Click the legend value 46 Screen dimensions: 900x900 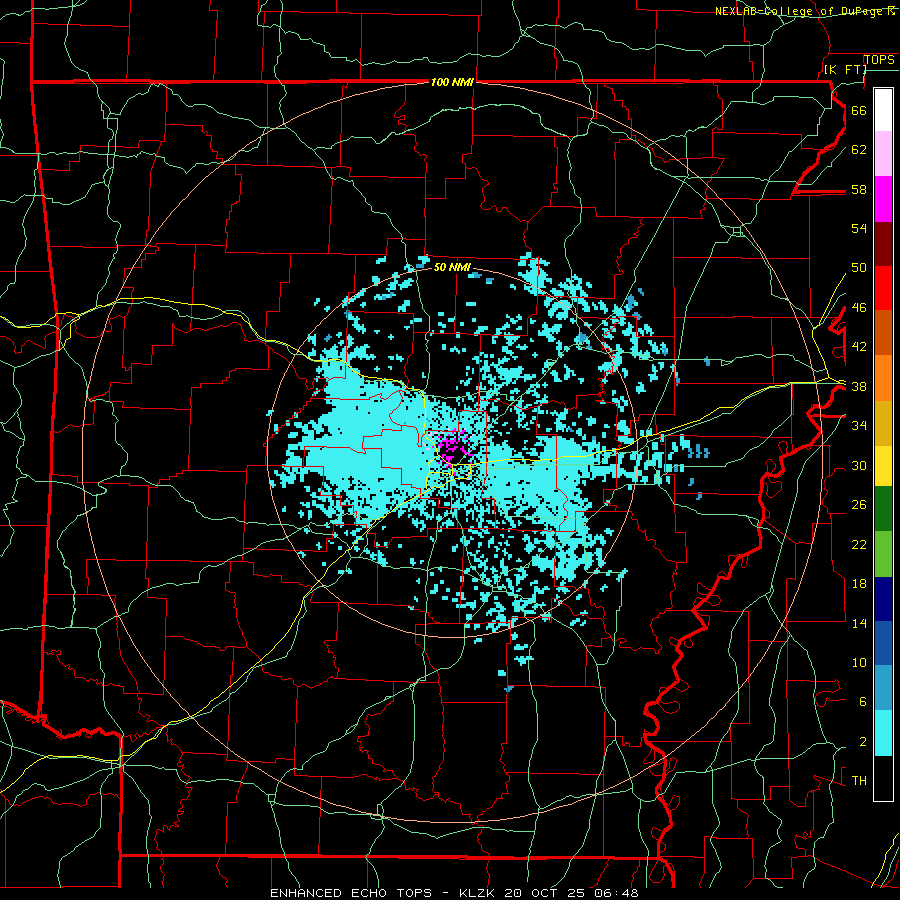[x=859, y=307]
